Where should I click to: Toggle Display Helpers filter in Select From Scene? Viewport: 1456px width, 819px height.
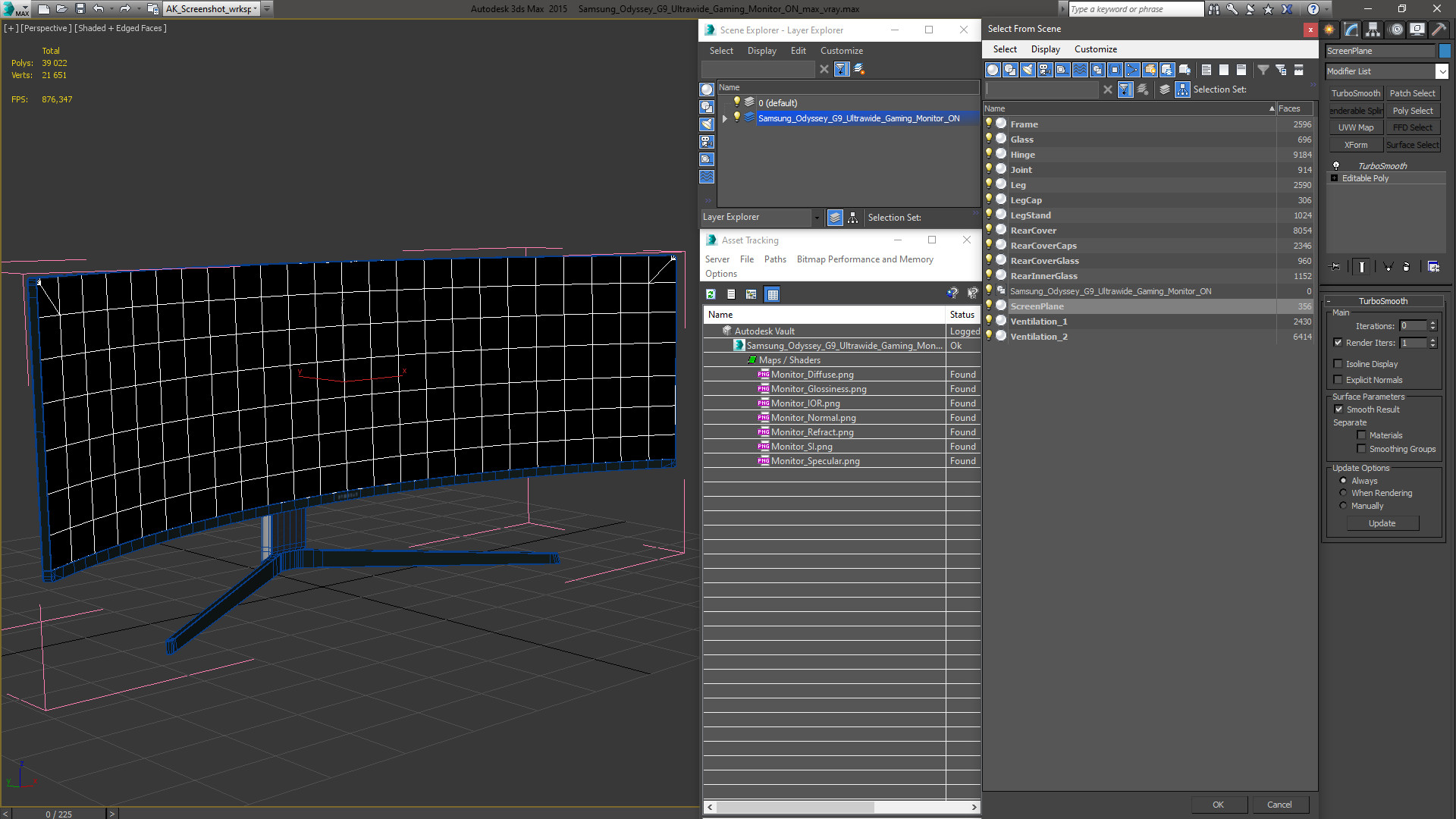click(1062, 70)
